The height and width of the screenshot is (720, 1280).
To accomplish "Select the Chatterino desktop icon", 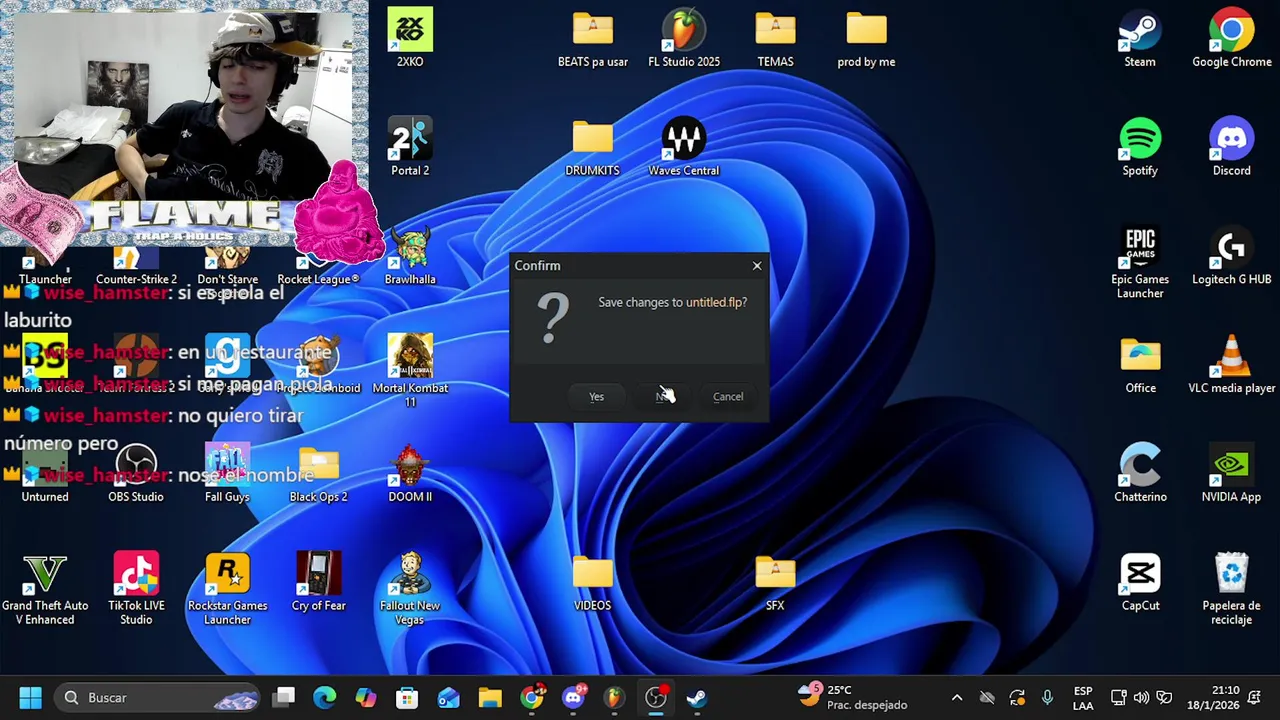I will tap(1140, 473).
